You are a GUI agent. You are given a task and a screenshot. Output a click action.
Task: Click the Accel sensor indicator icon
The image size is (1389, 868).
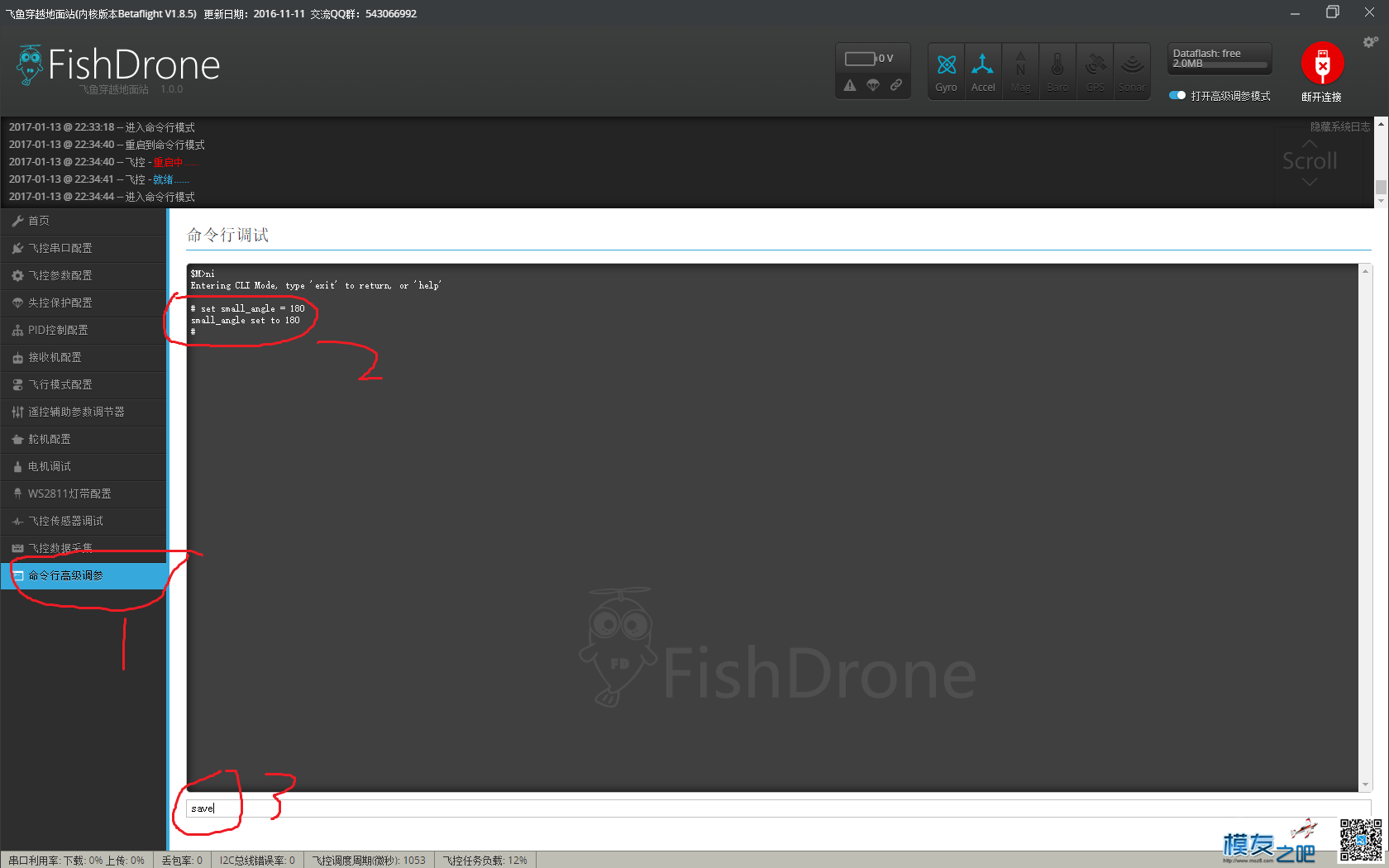point(983,71)
